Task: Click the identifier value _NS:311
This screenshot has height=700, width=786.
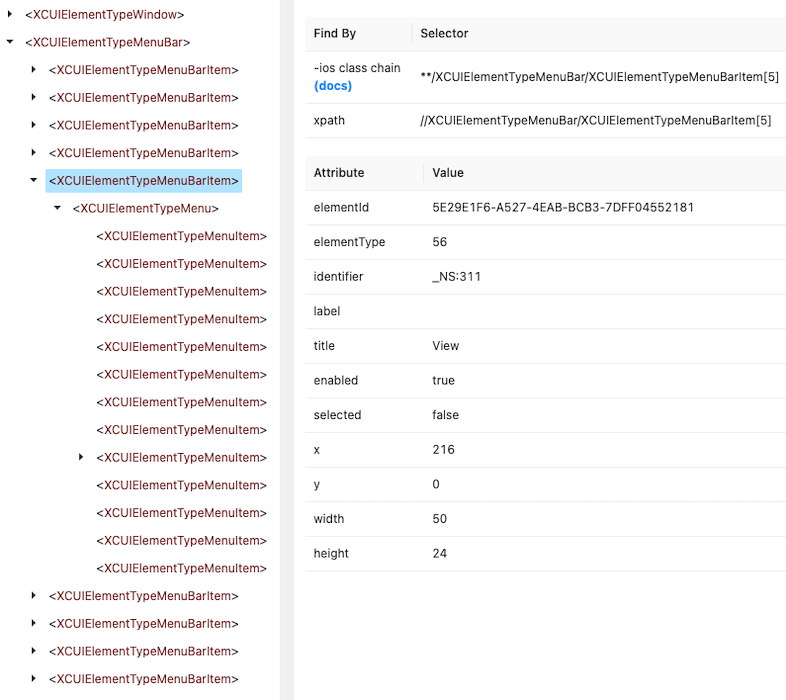Action: (x=456, y=277)
